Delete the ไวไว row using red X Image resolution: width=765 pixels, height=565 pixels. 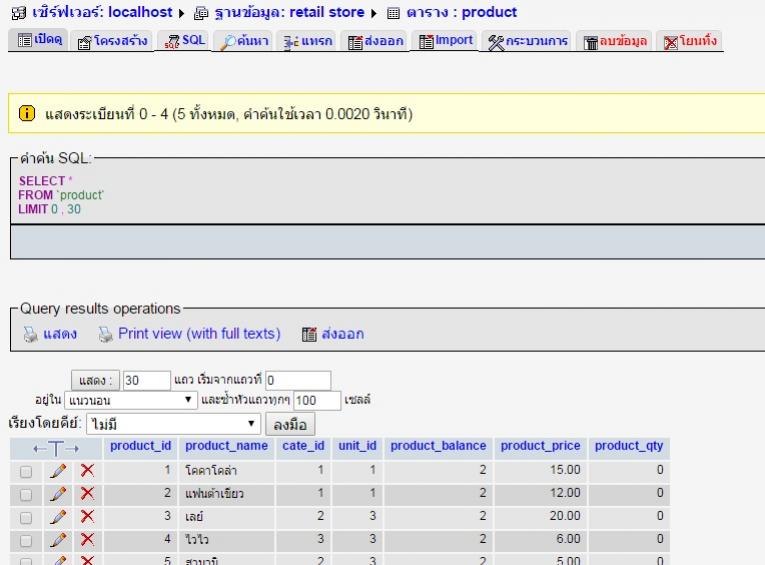pyautogui.click(x=87, y=539)
